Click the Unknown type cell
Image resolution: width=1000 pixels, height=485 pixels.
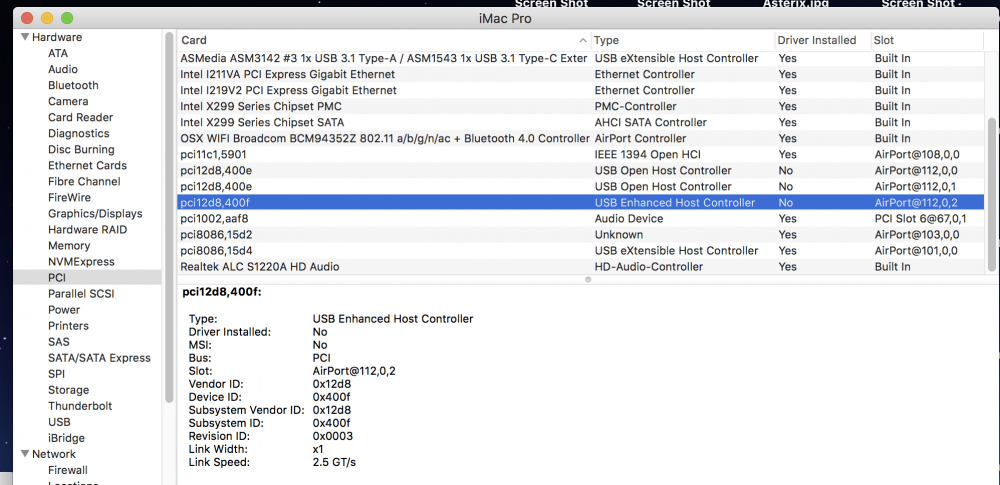coord(619,234)
